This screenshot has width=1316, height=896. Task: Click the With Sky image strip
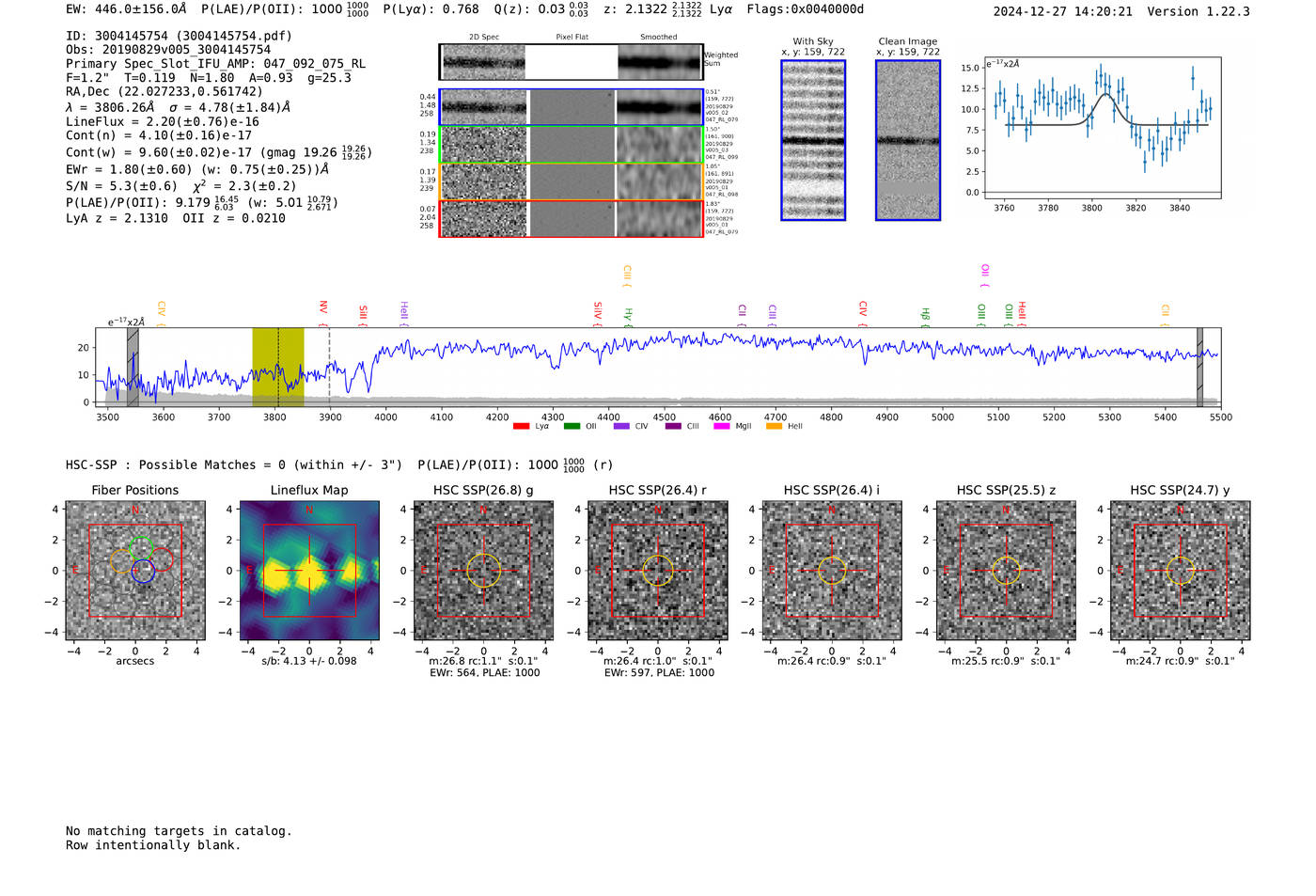coord(813,140)
